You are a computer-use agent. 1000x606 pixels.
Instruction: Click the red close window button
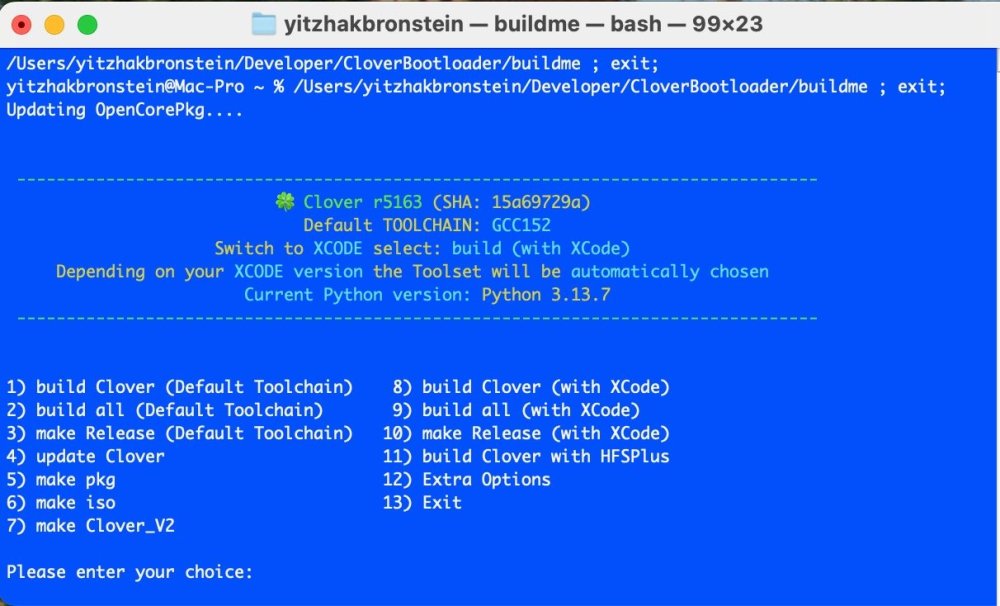[21, 25]
